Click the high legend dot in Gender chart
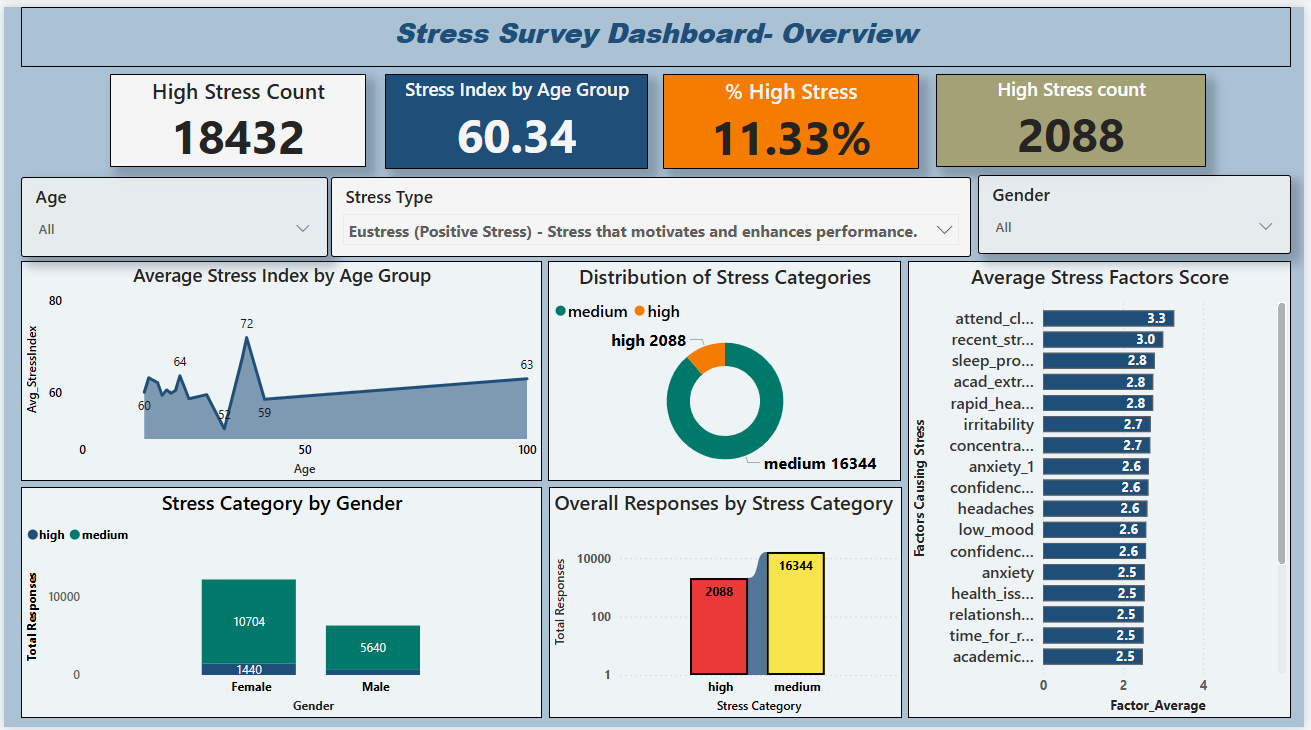The height and width of the screenshot is (730, 1311). click(33, 535)
